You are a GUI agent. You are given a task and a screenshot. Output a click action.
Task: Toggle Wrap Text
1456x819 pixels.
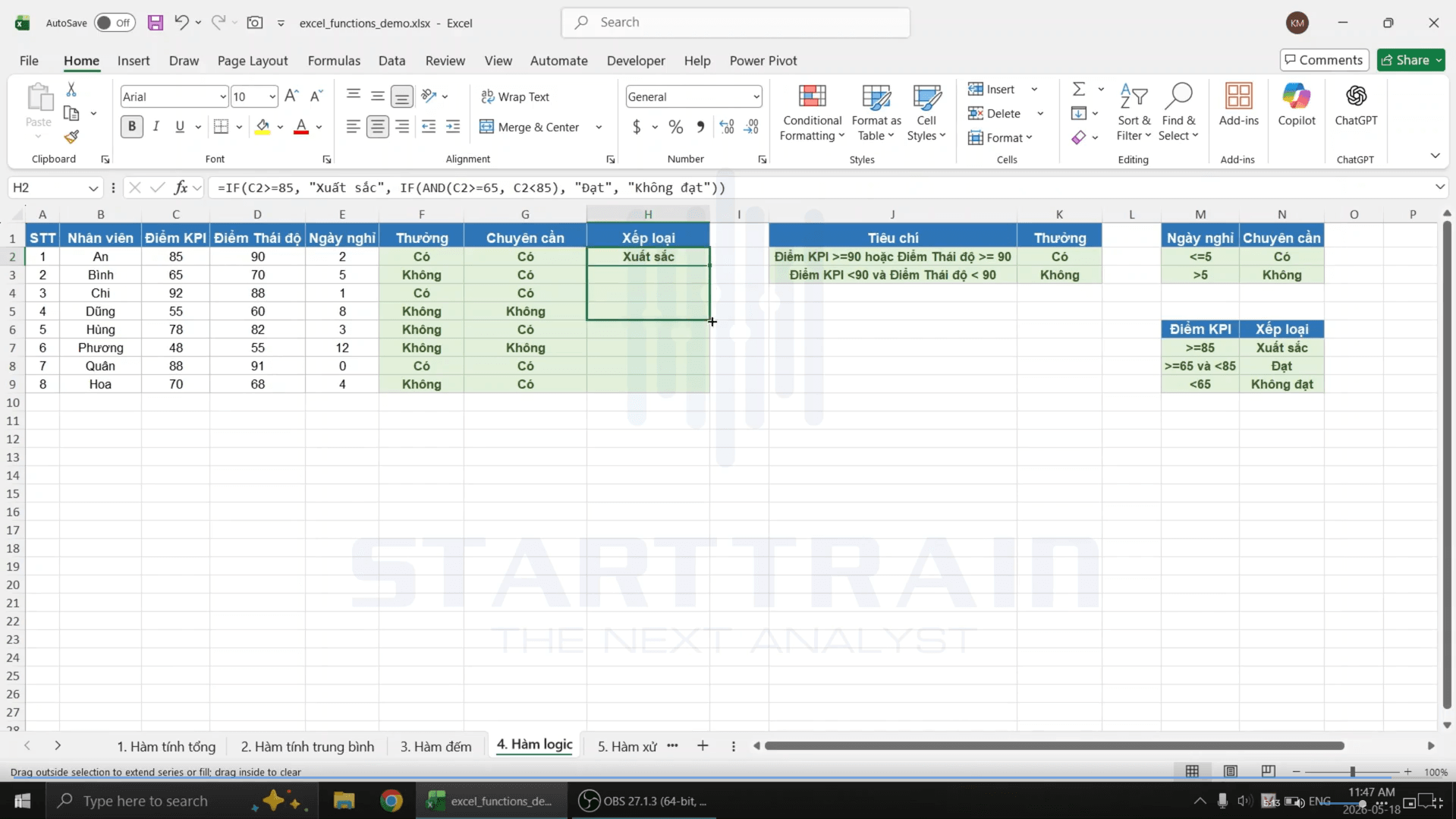(515, 96)
